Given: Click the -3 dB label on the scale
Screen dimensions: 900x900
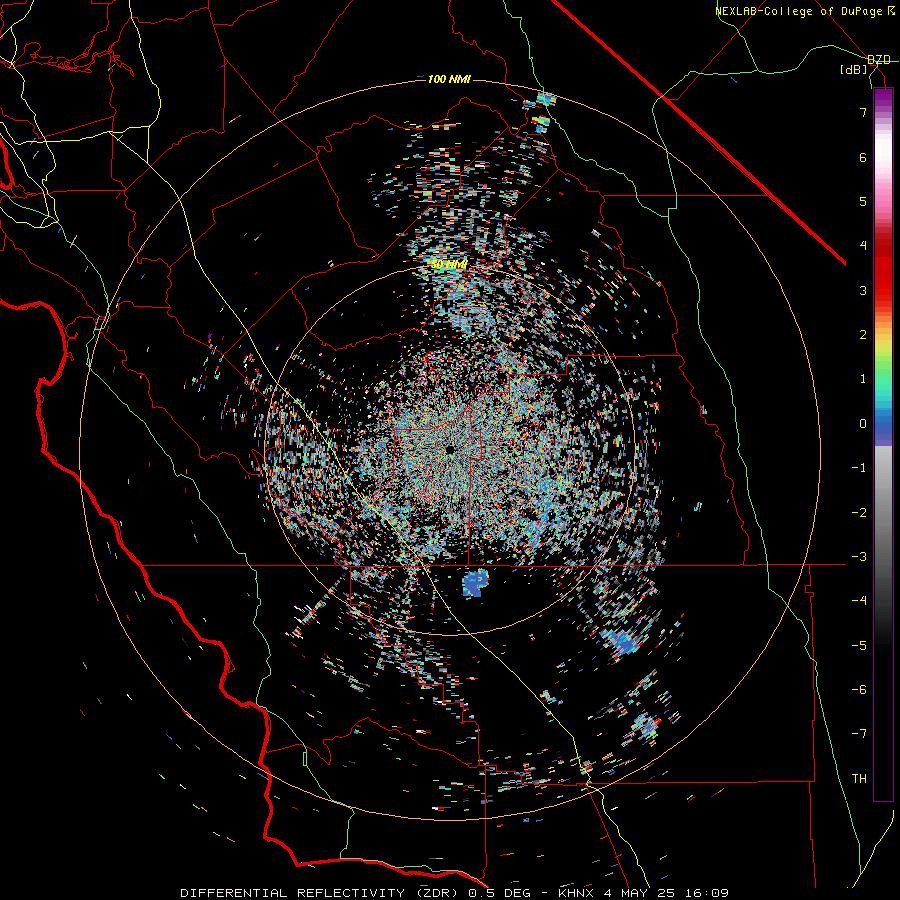Looking at the screenshot, I should tap(859, 557).
